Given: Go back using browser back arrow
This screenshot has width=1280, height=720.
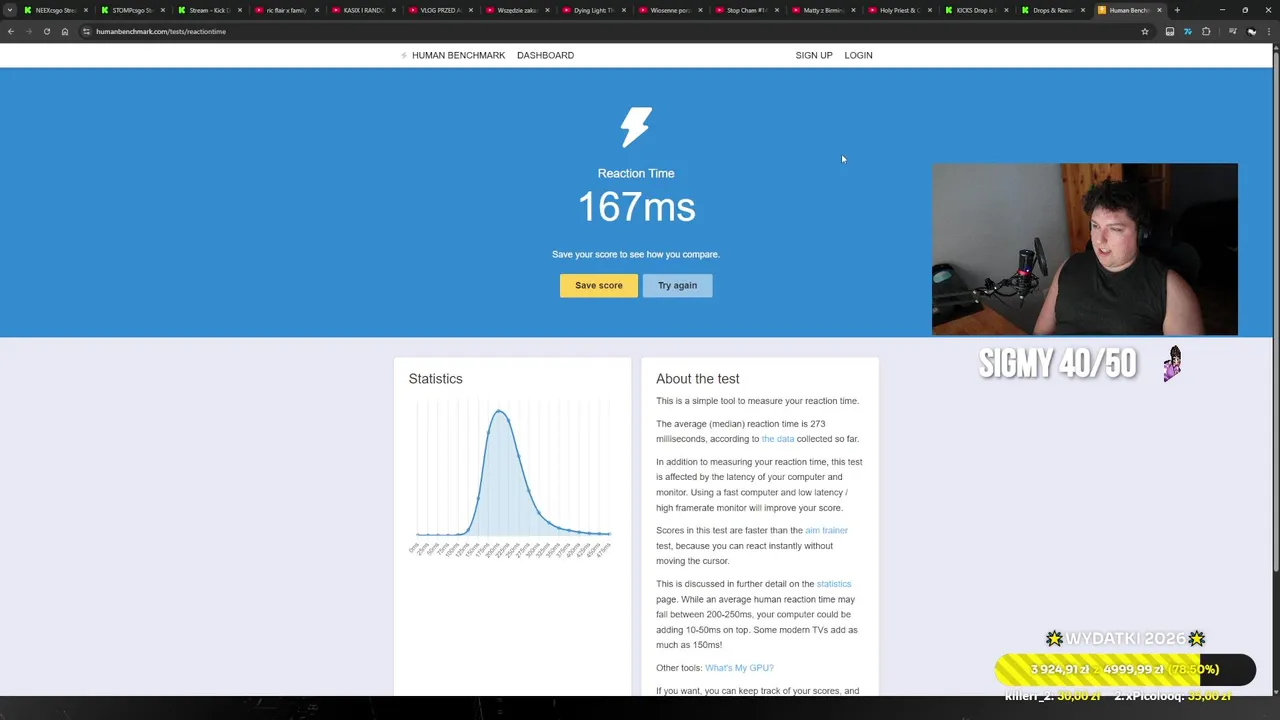Looking at the screenshot, I should (x=11, y=31).
